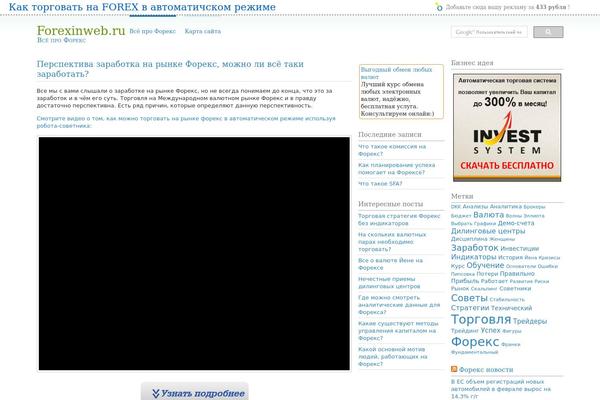Select the Индикаторы tag

(473, 257)
